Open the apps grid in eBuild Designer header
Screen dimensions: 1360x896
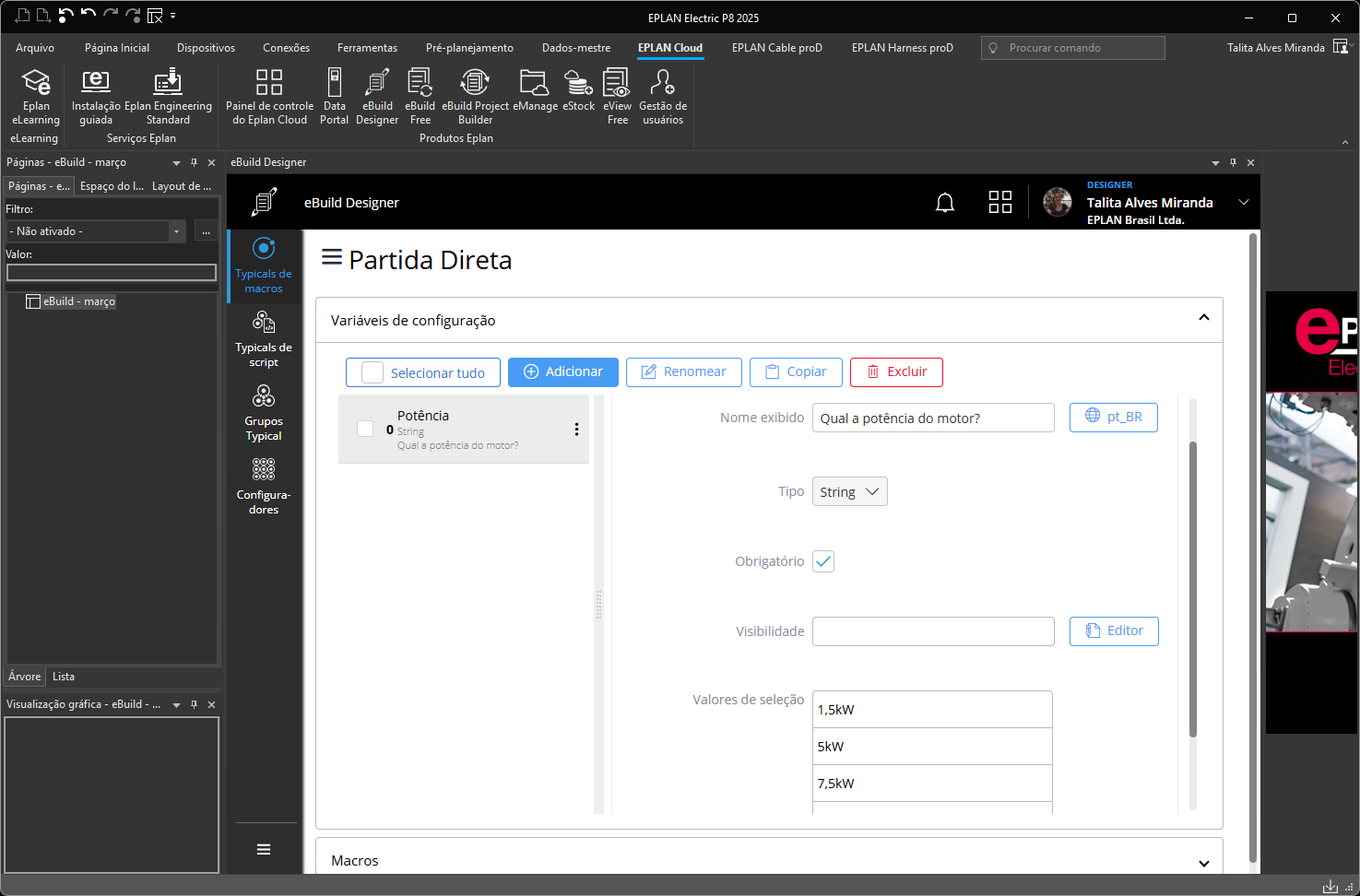pos(999,202)
